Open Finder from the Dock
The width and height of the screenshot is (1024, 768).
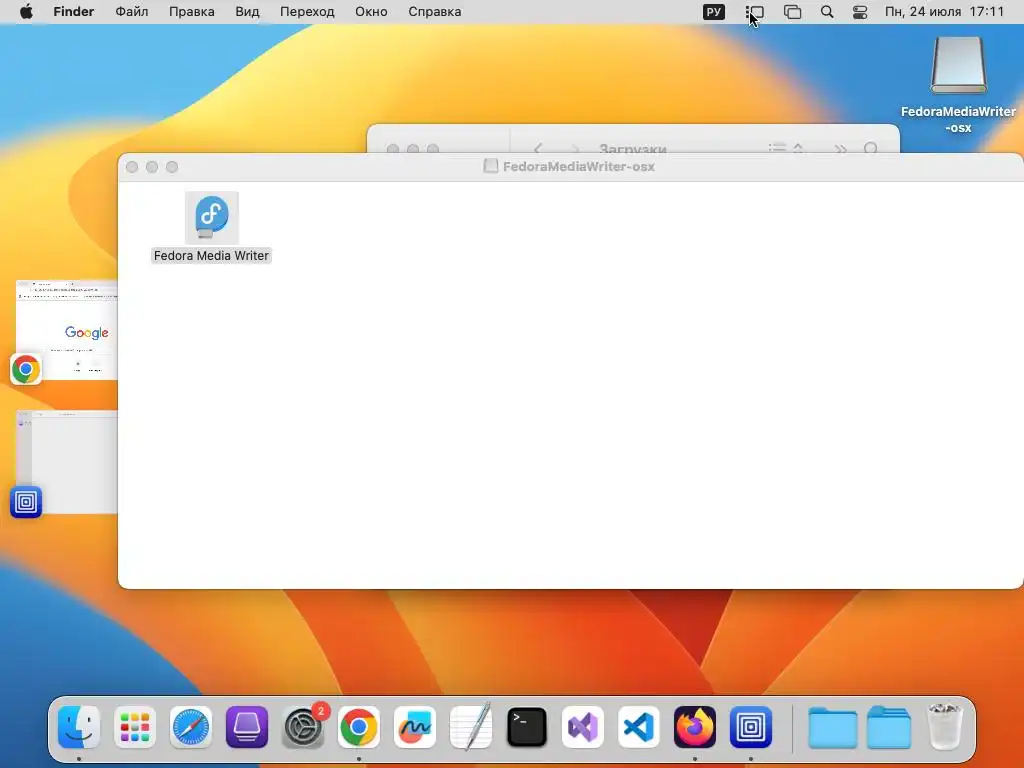tap(79, 727)
